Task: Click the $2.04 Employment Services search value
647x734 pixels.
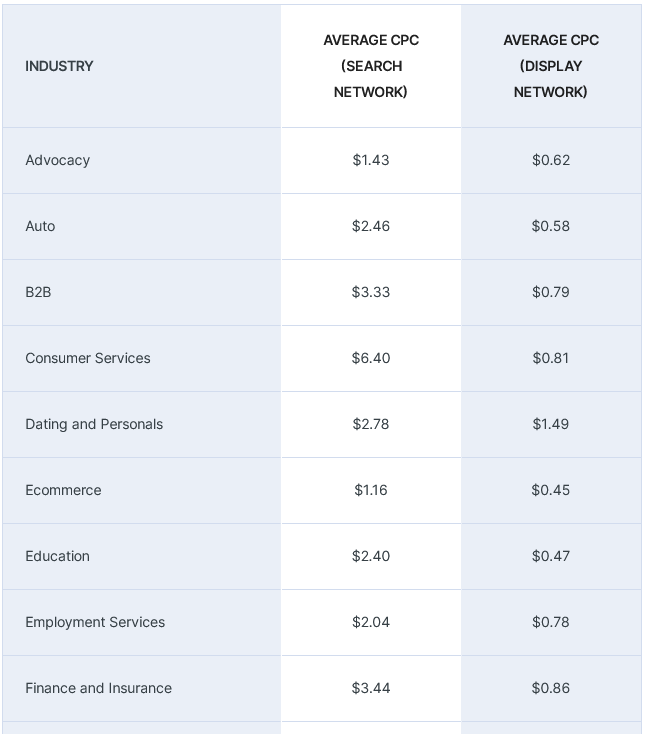Action: click(371, 622)
